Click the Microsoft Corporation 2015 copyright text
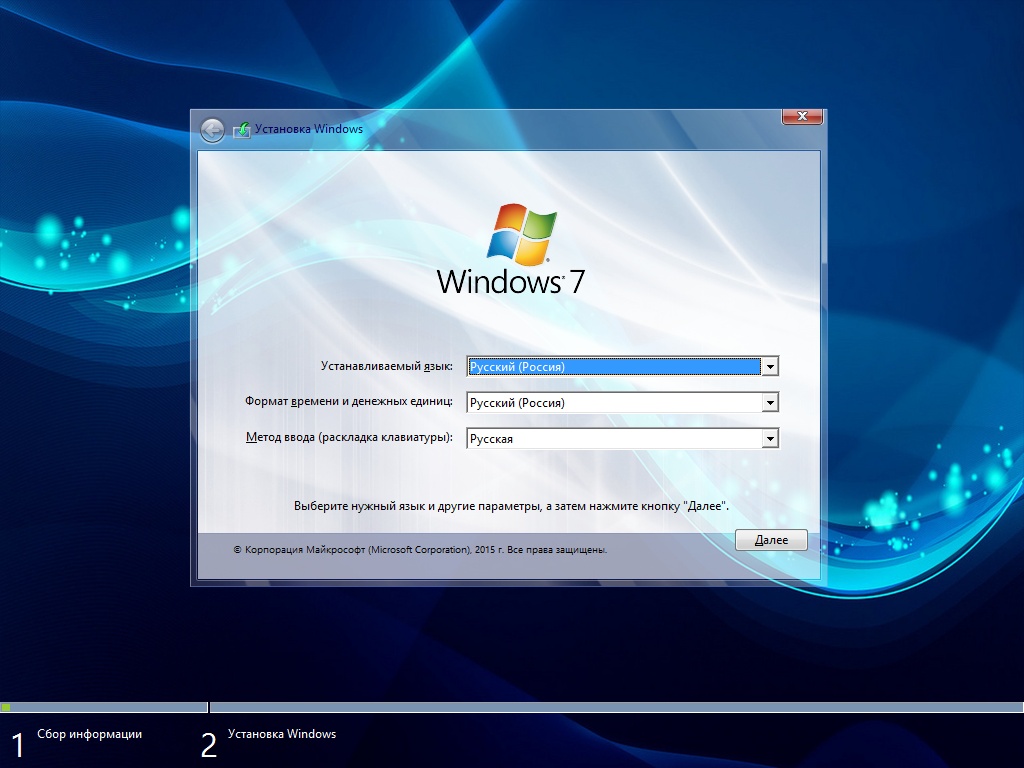 tap(420, 550)
